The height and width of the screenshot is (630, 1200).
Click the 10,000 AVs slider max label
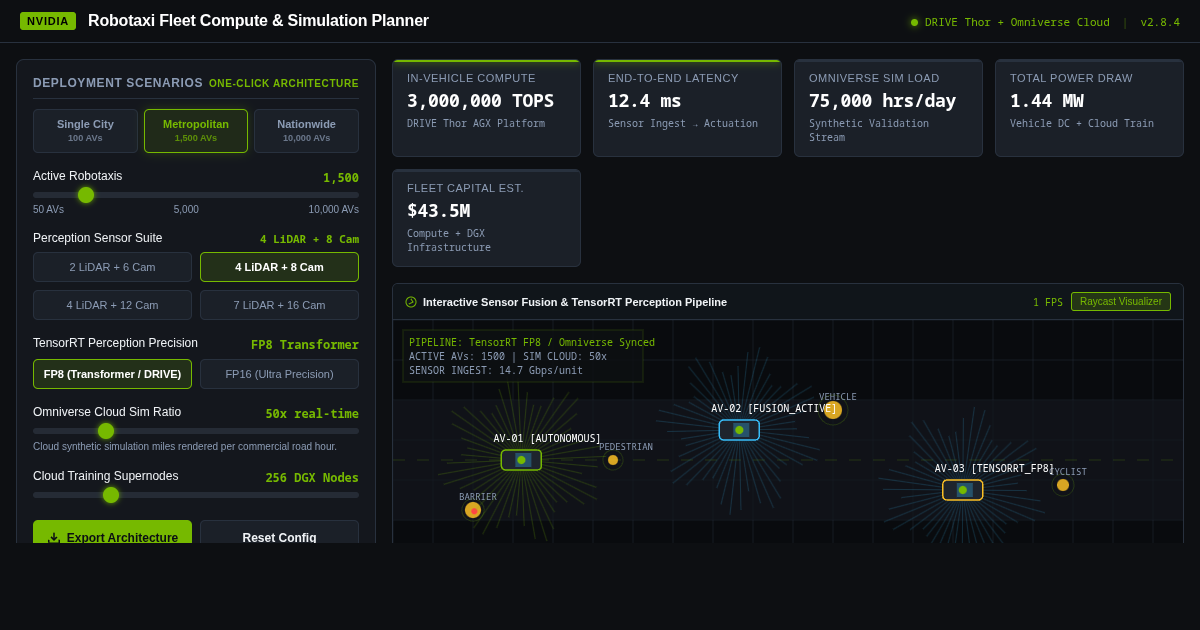(x=334, y=210)
